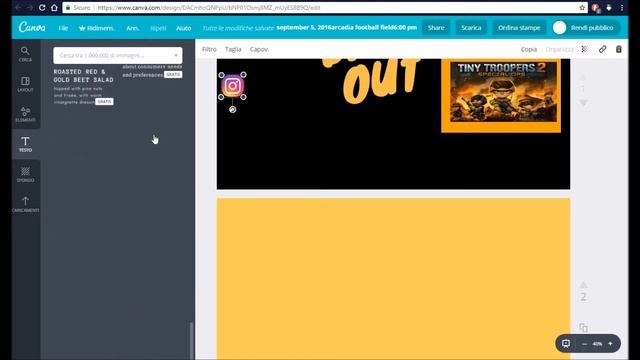Open the Elementi panel in sidebar
The width and height of the screenshot is (640, 360).
pos(25,114)
